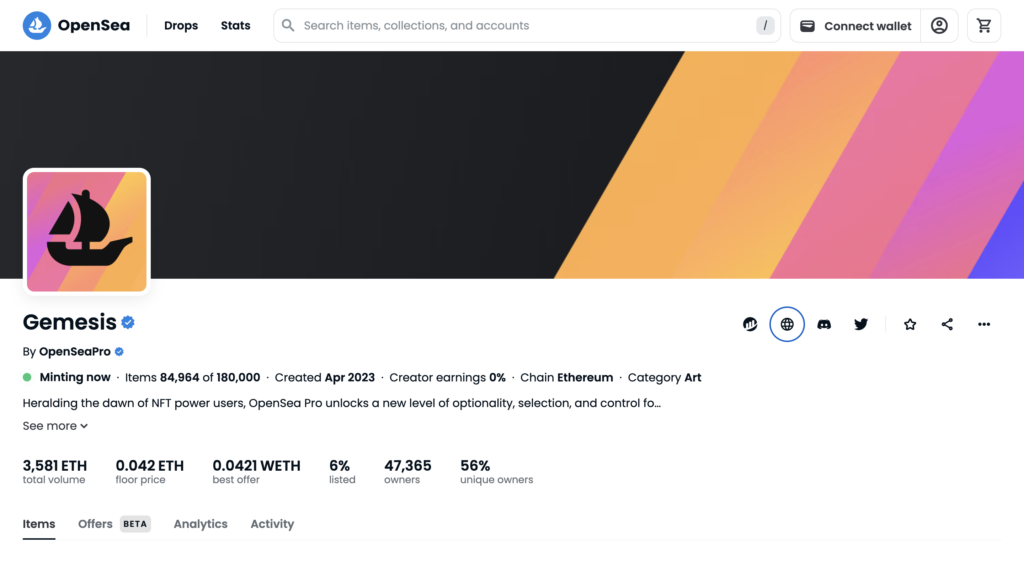Open the shopping cart

pos(984,25)
